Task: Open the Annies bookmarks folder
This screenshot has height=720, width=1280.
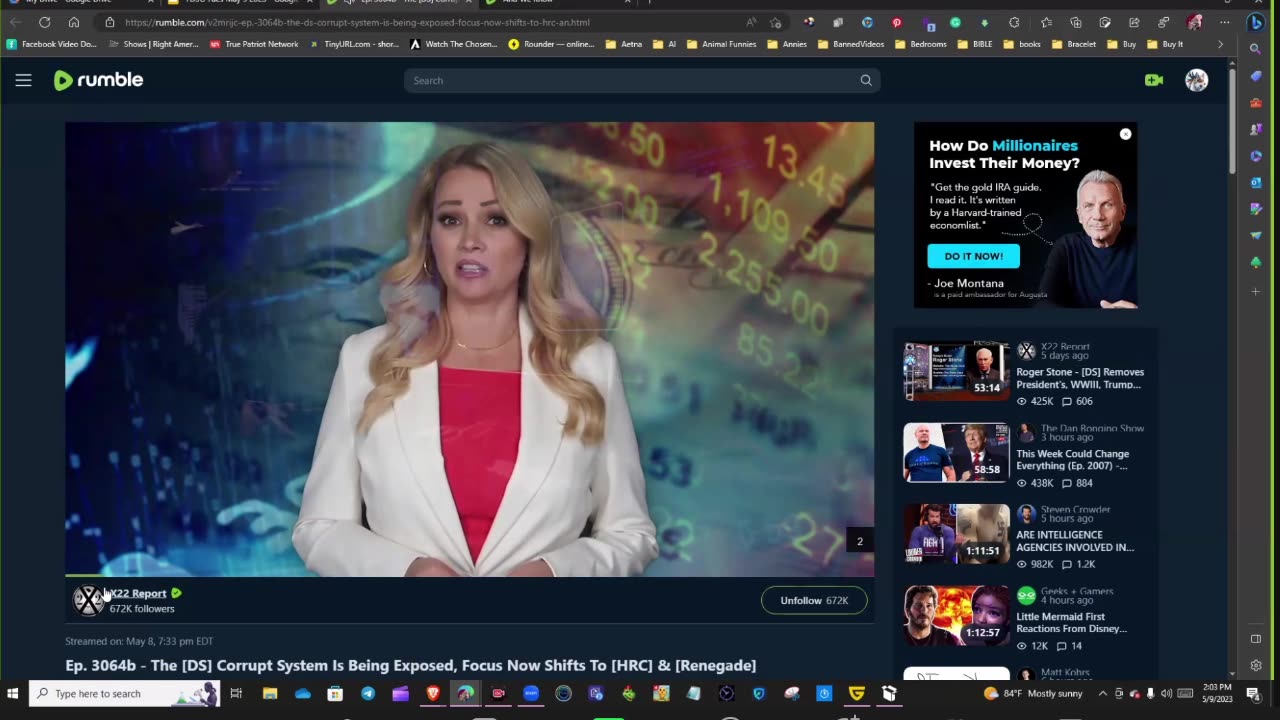Action: (785, 44)
